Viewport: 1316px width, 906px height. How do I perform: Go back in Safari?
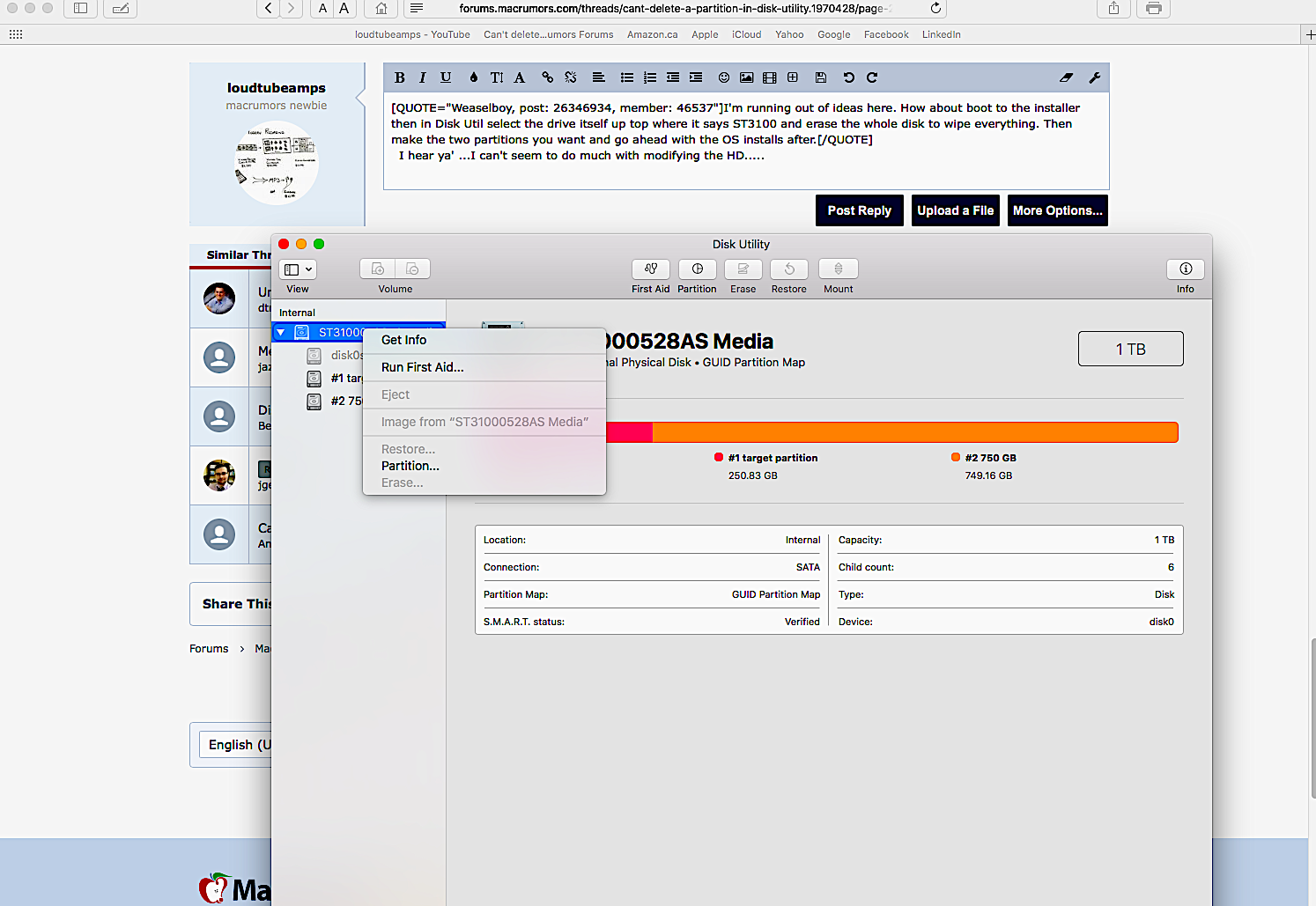point(268,8)
